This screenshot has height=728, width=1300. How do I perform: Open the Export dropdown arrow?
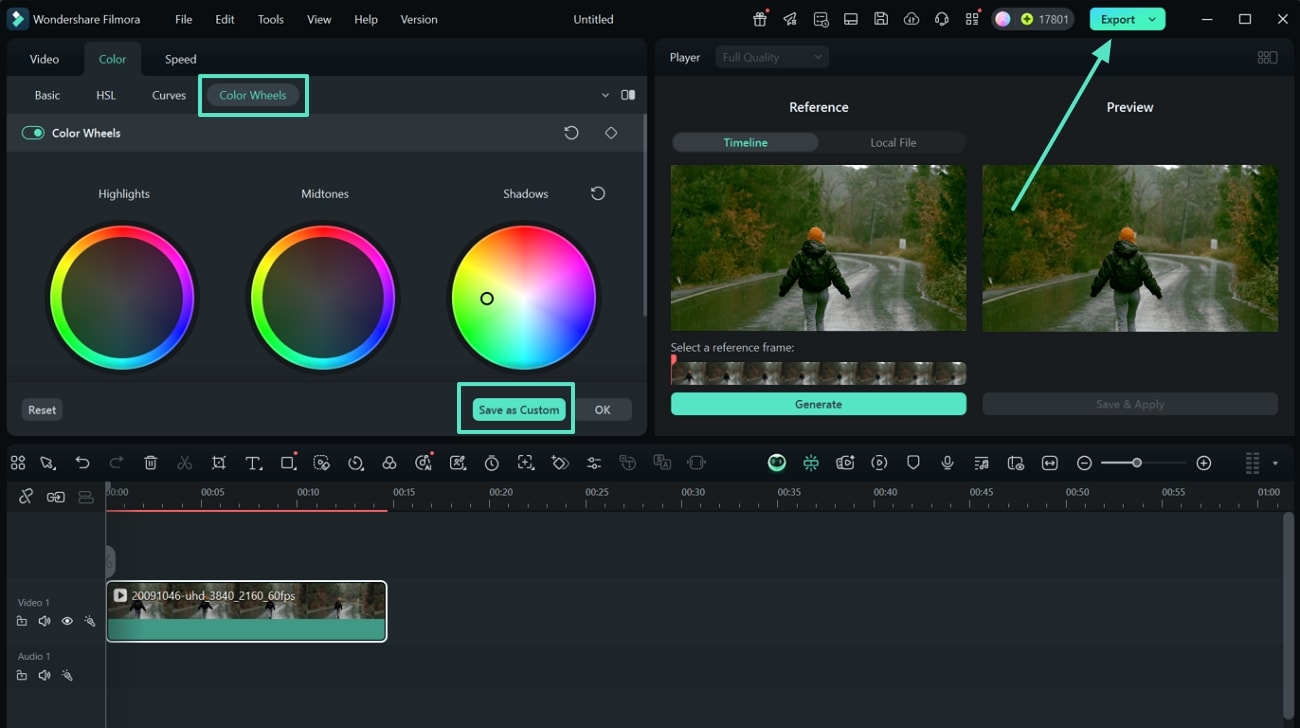pos(1152,19)
